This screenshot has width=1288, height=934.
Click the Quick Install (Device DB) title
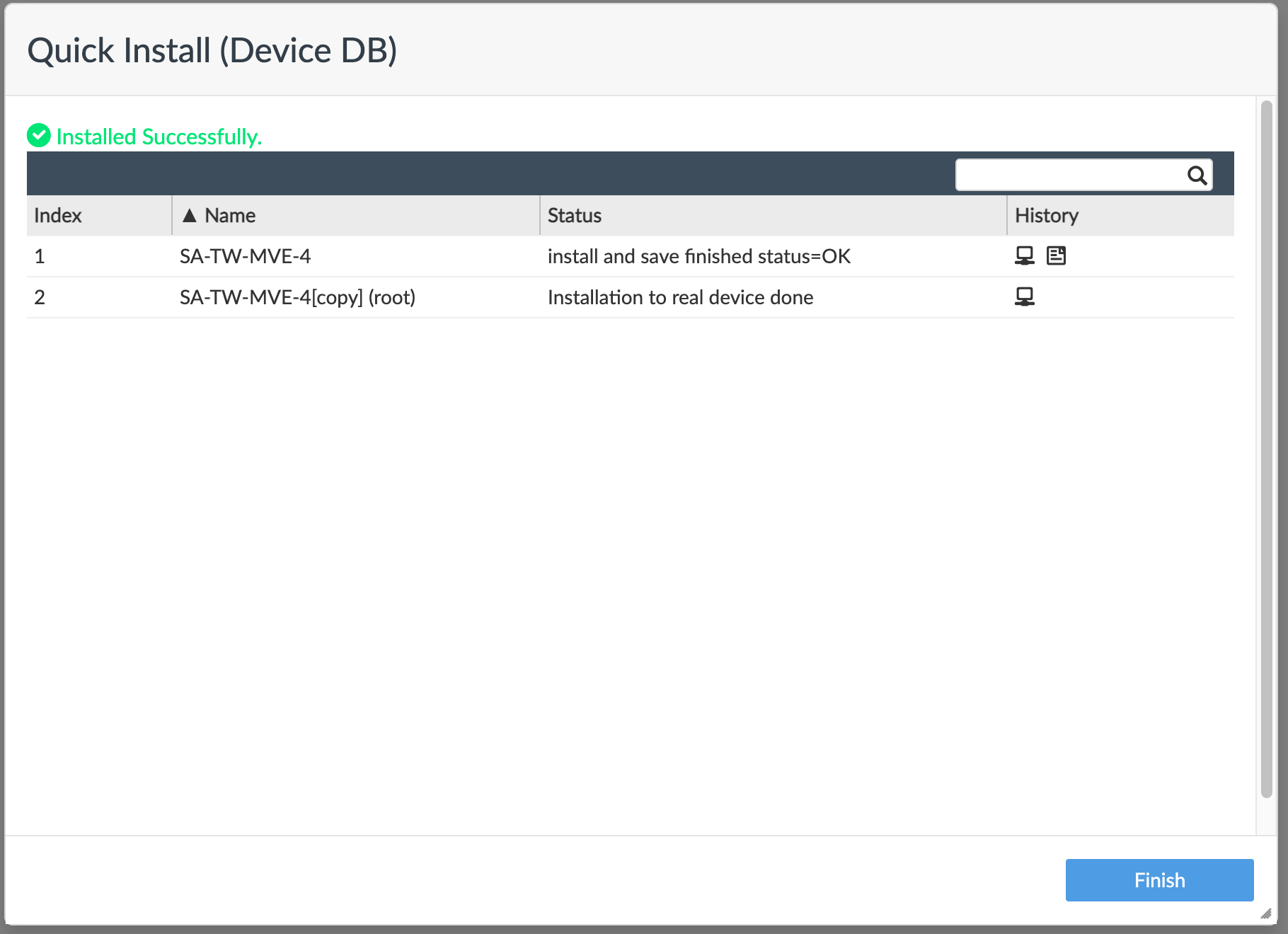[212, 49]
